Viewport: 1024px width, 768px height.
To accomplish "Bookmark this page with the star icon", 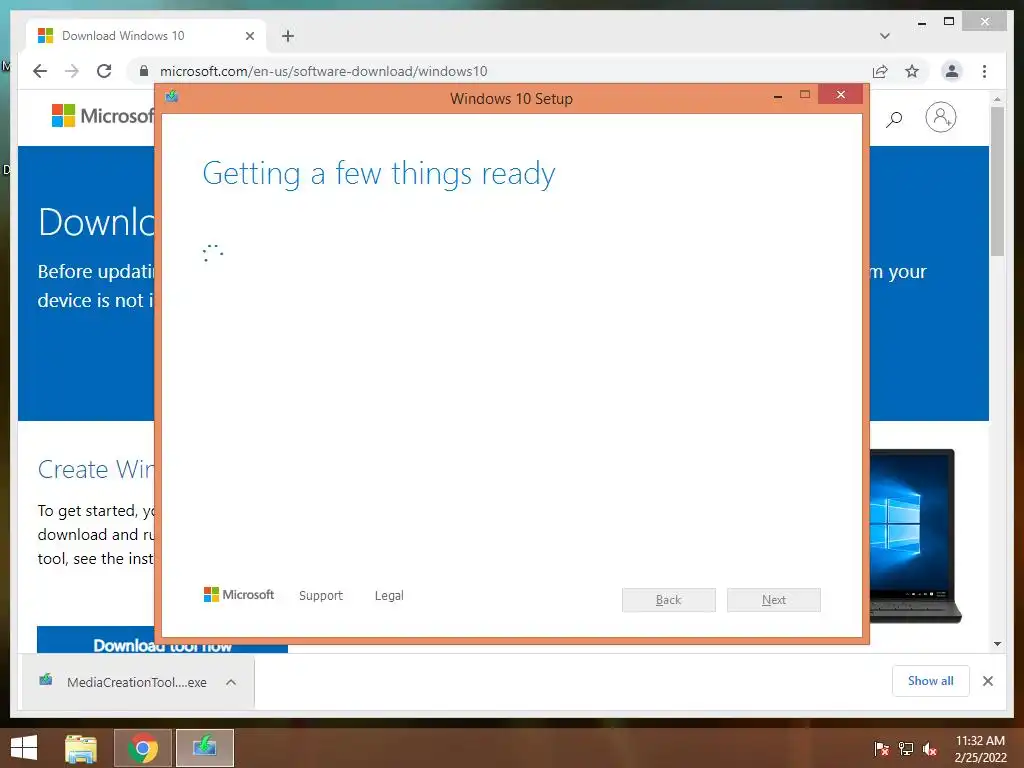I will pos(912,71).
